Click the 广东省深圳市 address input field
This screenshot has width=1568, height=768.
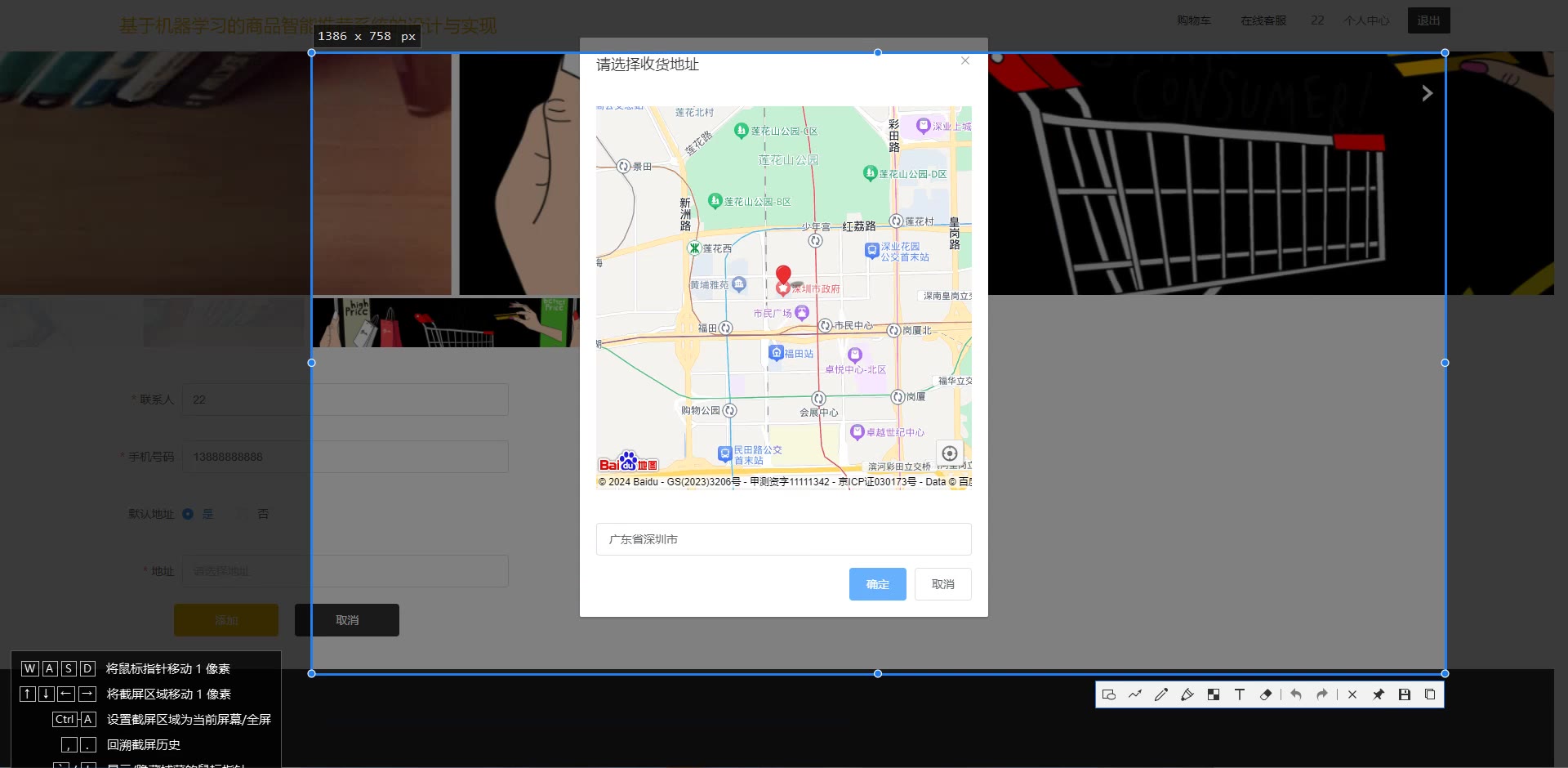(783, 539)
